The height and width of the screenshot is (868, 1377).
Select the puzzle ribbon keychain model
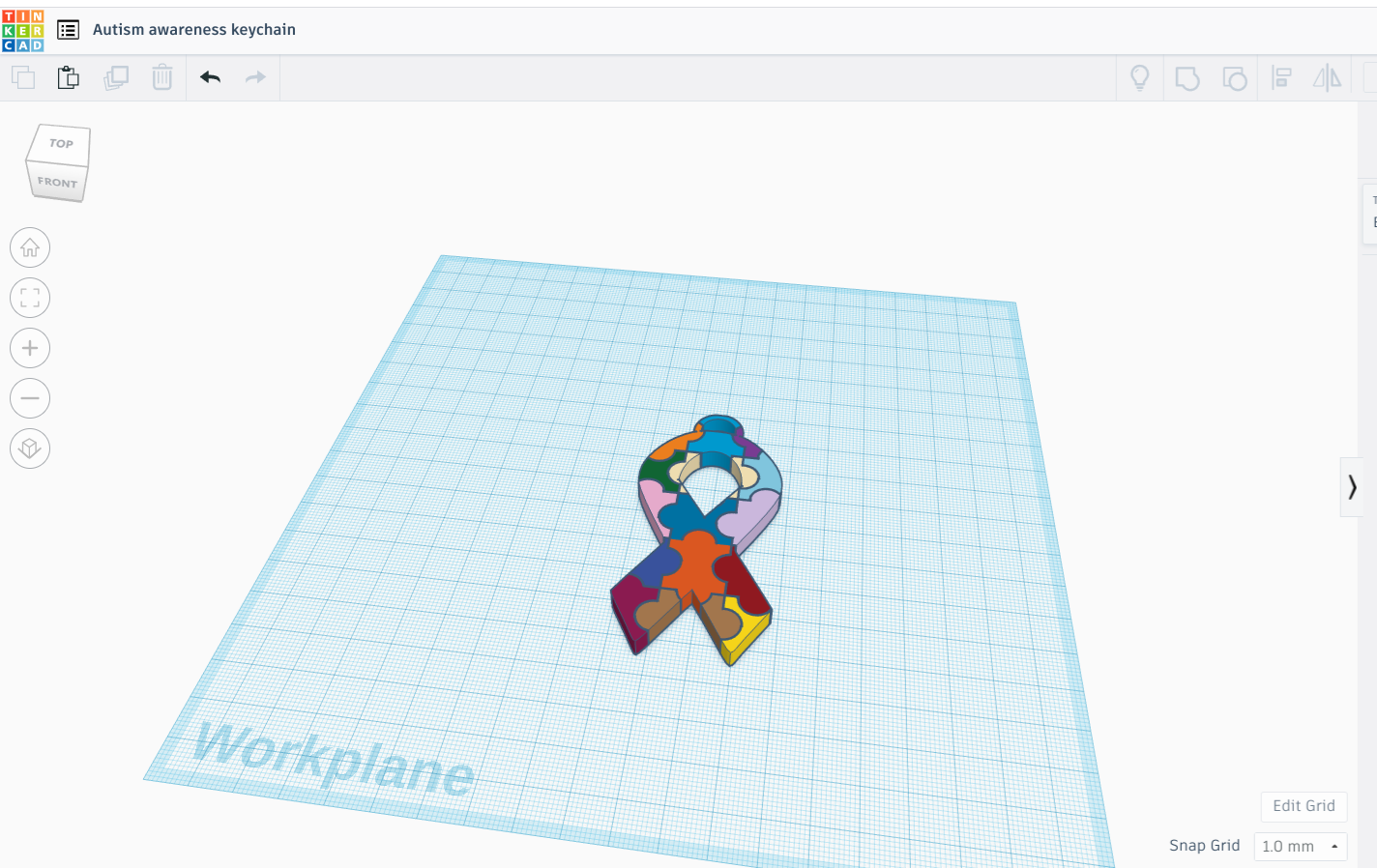(x=698, y=561)
